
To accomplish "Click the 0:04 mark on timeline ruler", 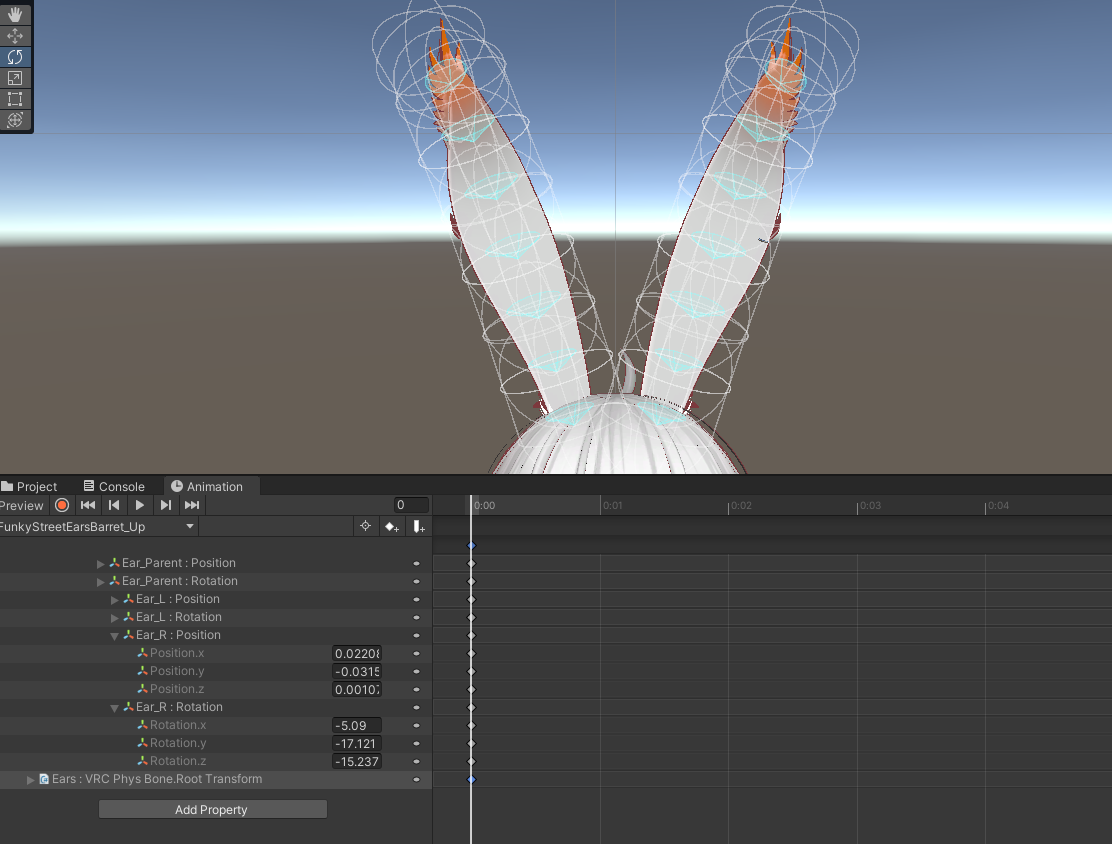I will pos(998,506).
